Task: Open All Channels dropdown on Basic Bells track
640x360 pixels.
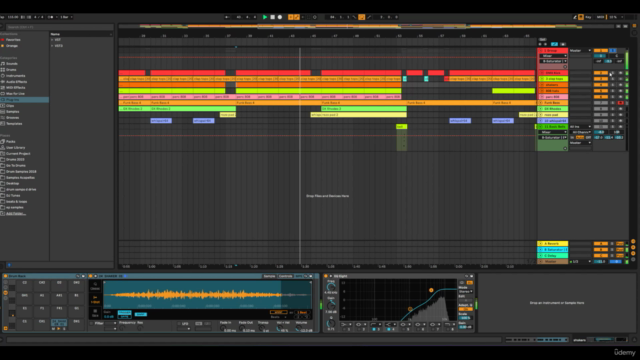Action: tap(580, 132)
